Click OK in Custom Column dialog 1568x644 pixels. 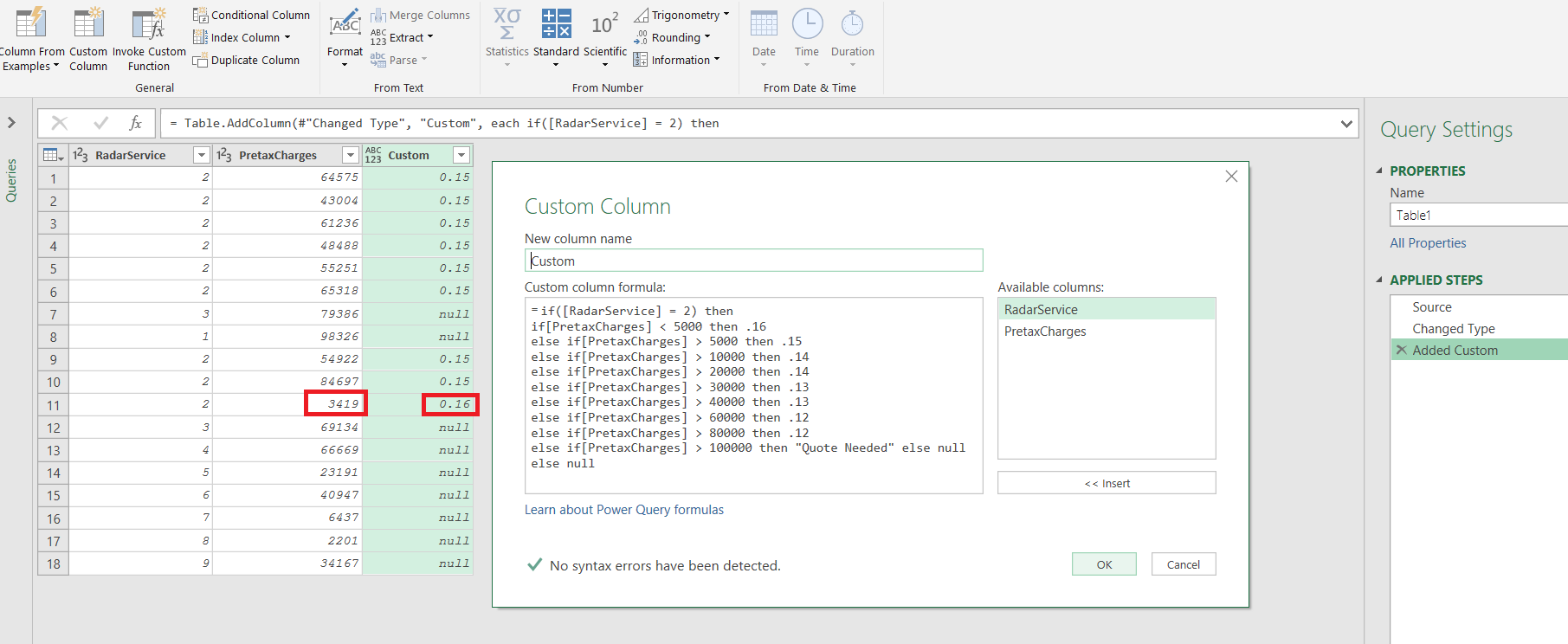(1104, 564)
